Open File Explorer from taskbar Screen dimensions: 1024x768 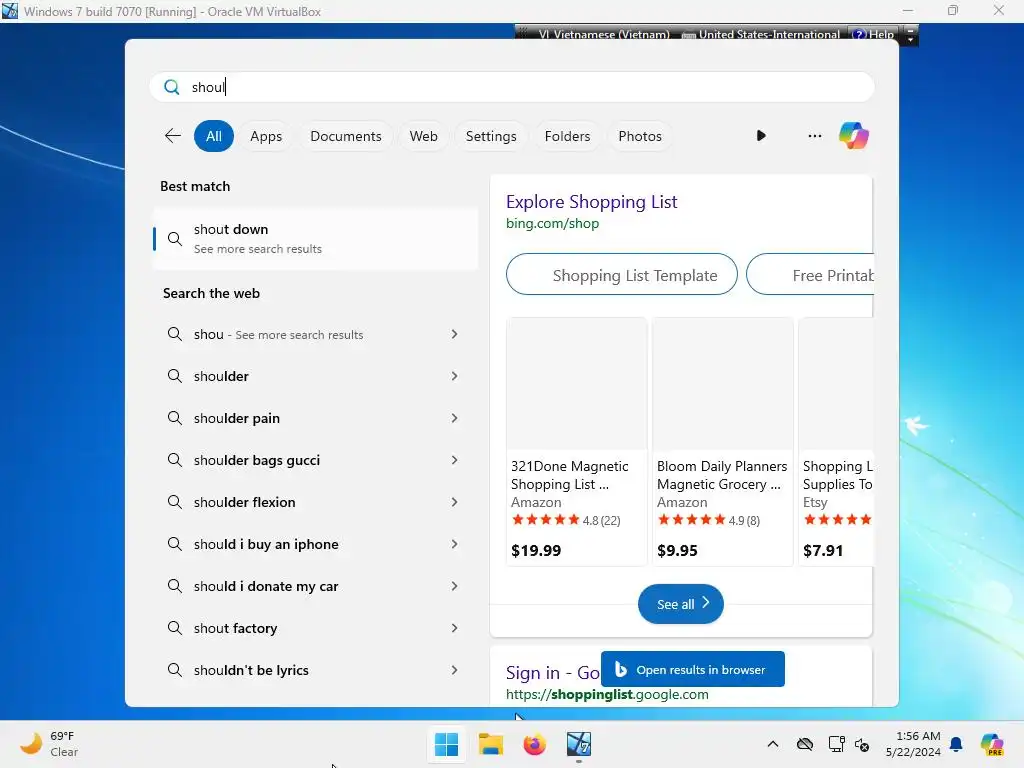tap(490, 744)
